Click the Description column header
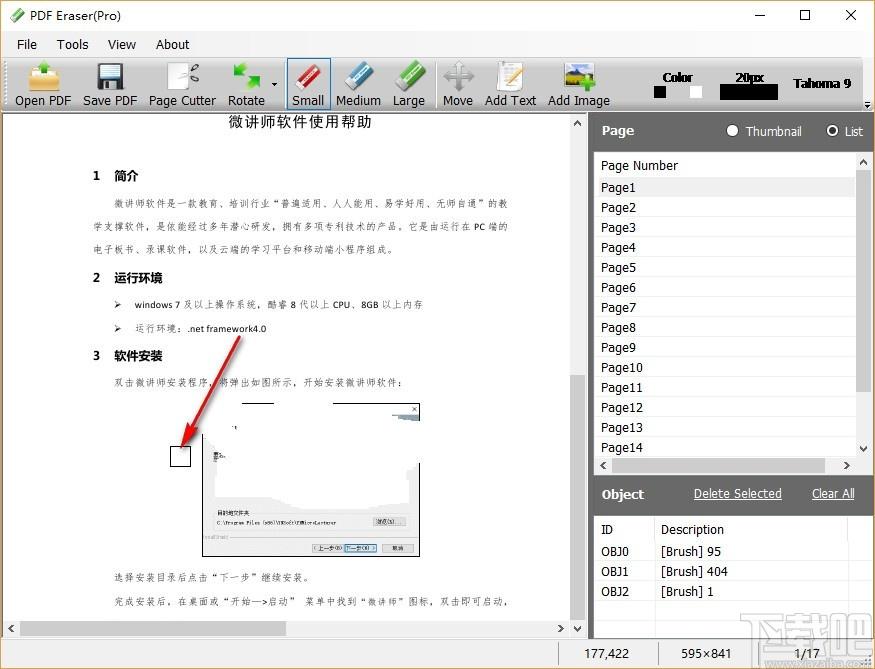The height and width of the screenshot is (669, 875). coord(751,530)
